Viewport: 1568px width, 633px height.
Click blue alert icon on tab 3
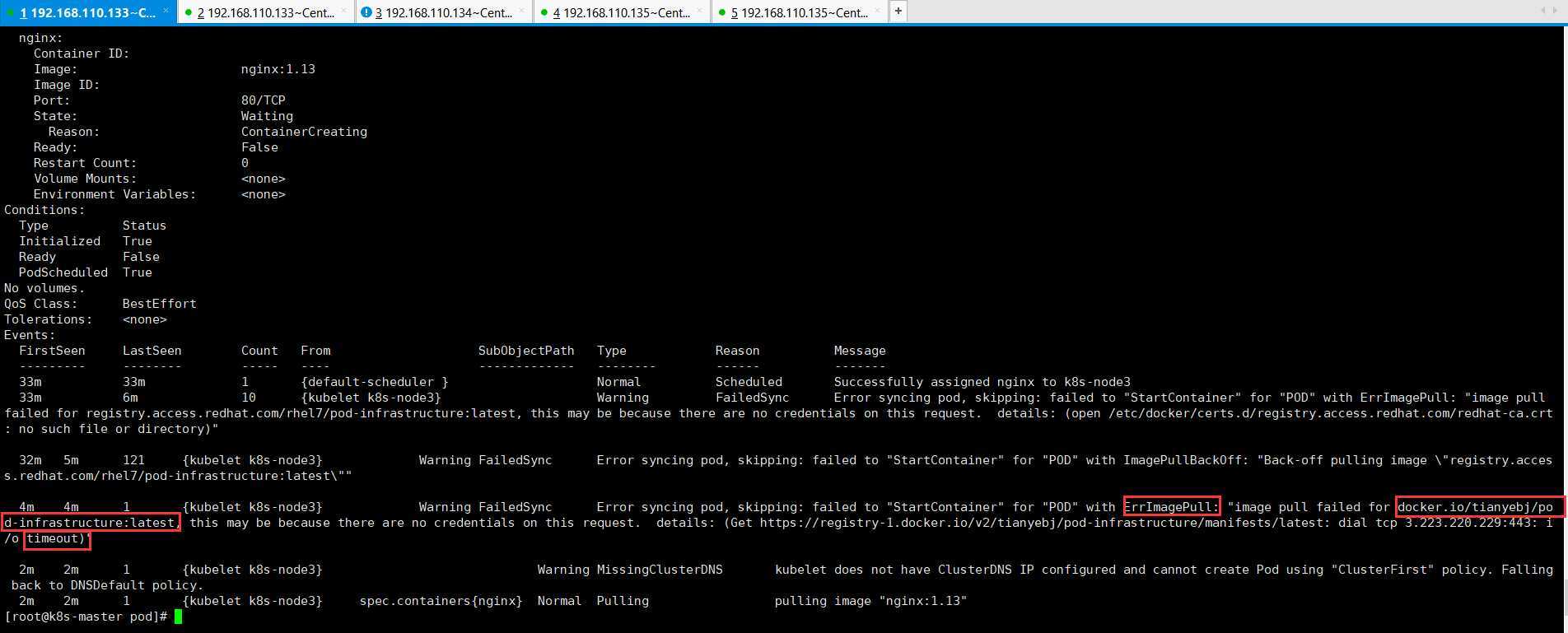click(367, 12)
